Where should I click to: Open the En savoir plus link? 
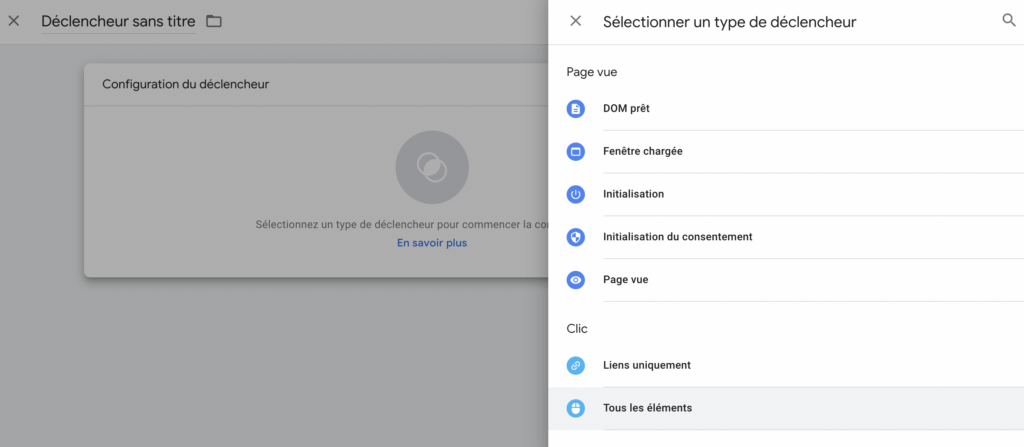coord(431,243)
